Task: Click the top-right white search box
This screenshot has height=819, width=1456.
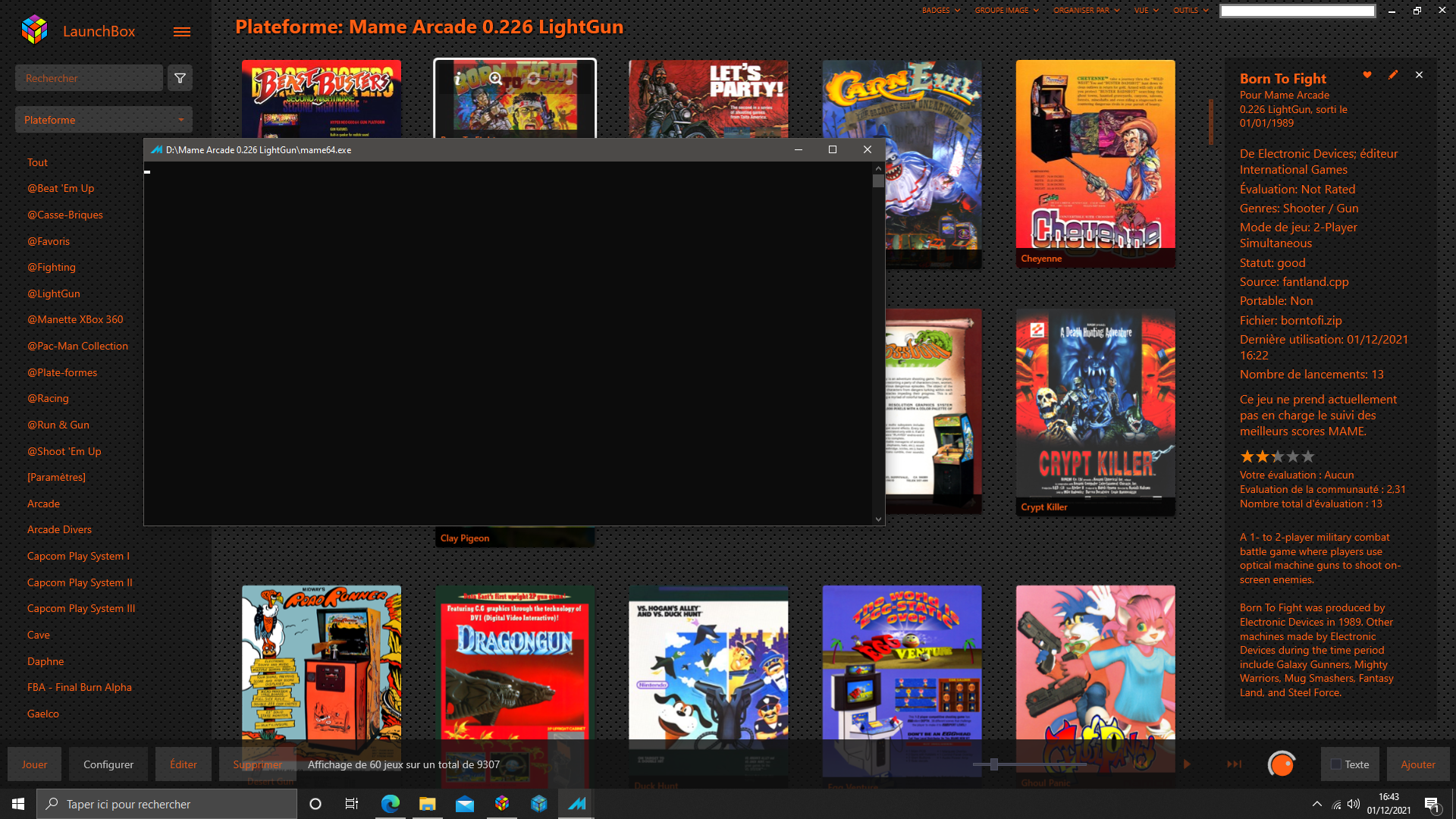Action: (1298, 11)
